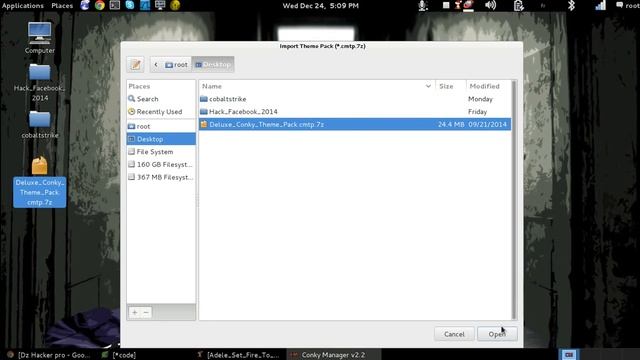The height and width of the screenshot is (360, 640).
Task: Click the 24.4 MB size cell
Action: tap(451, 124)
